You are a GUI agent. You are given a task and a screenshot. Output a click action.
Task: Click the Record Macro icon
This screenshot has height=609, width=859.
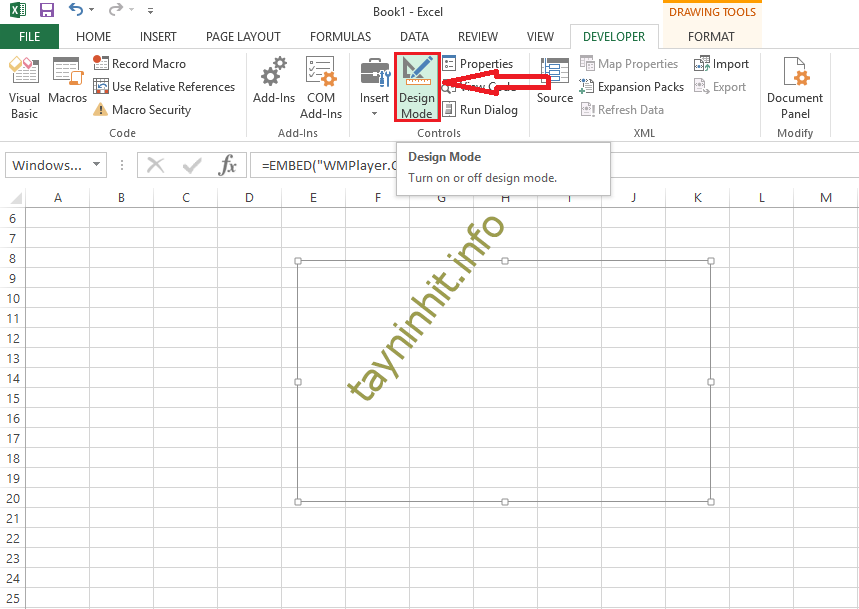pyautogui.click(x=101, y=64)
